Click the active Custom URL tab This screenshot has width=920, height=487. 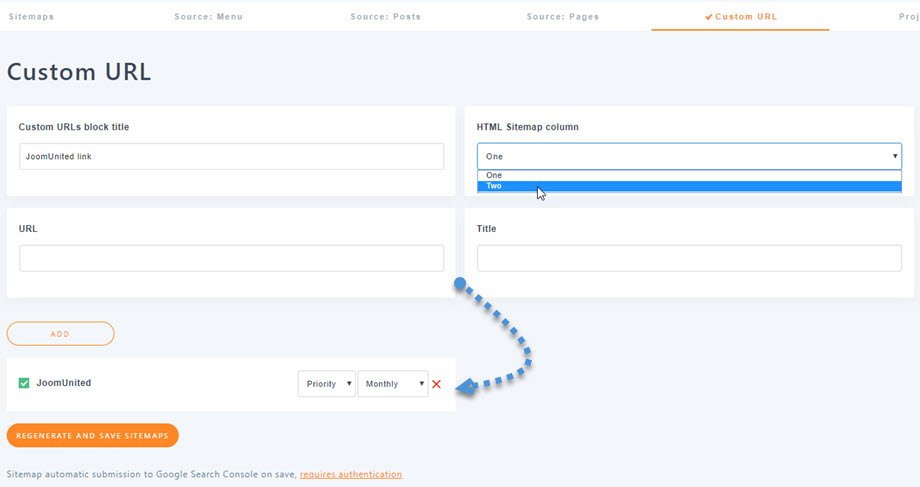click(x=740, y=17)
